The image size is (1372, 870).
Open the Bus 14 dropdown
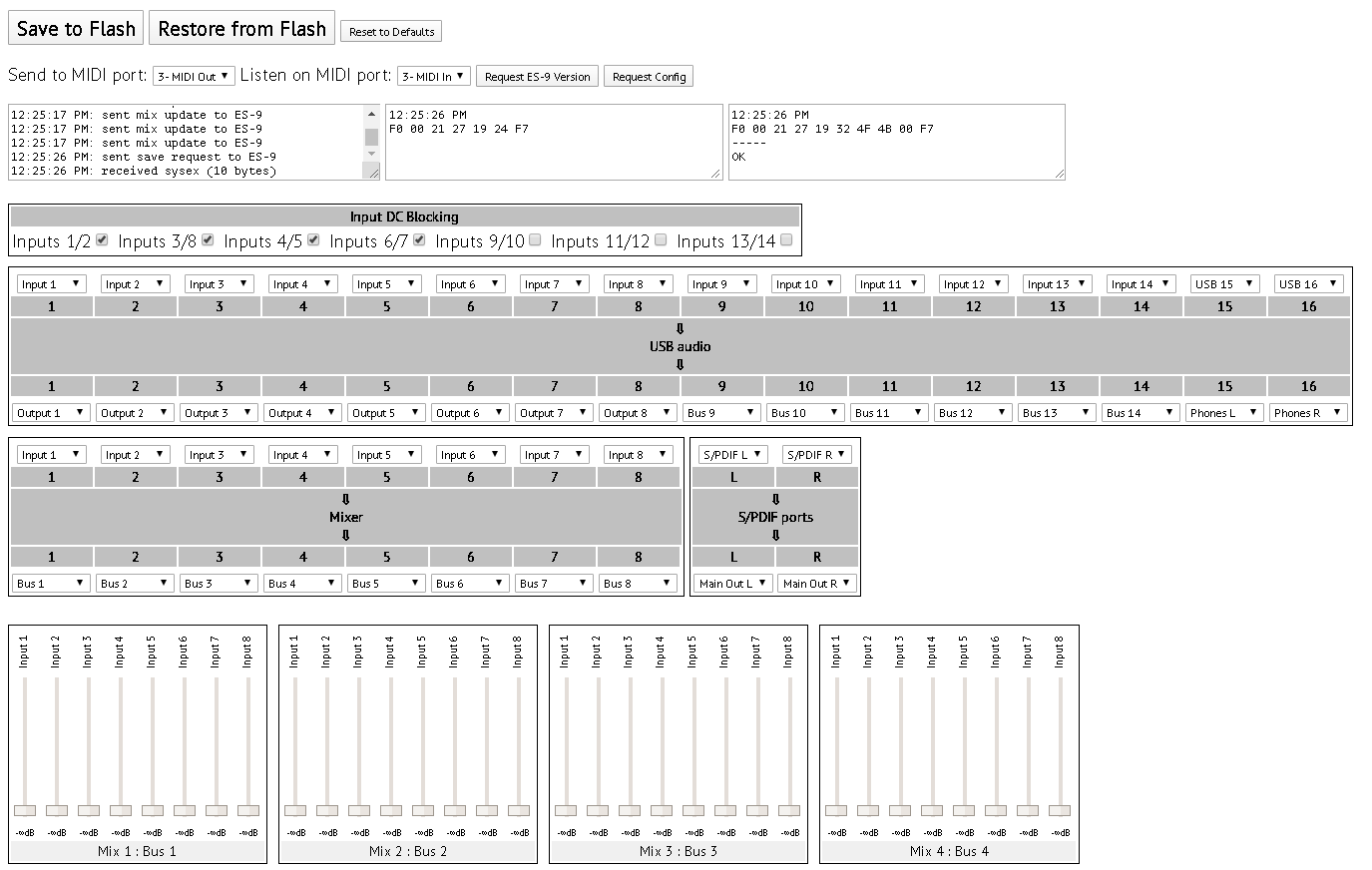1141,412
